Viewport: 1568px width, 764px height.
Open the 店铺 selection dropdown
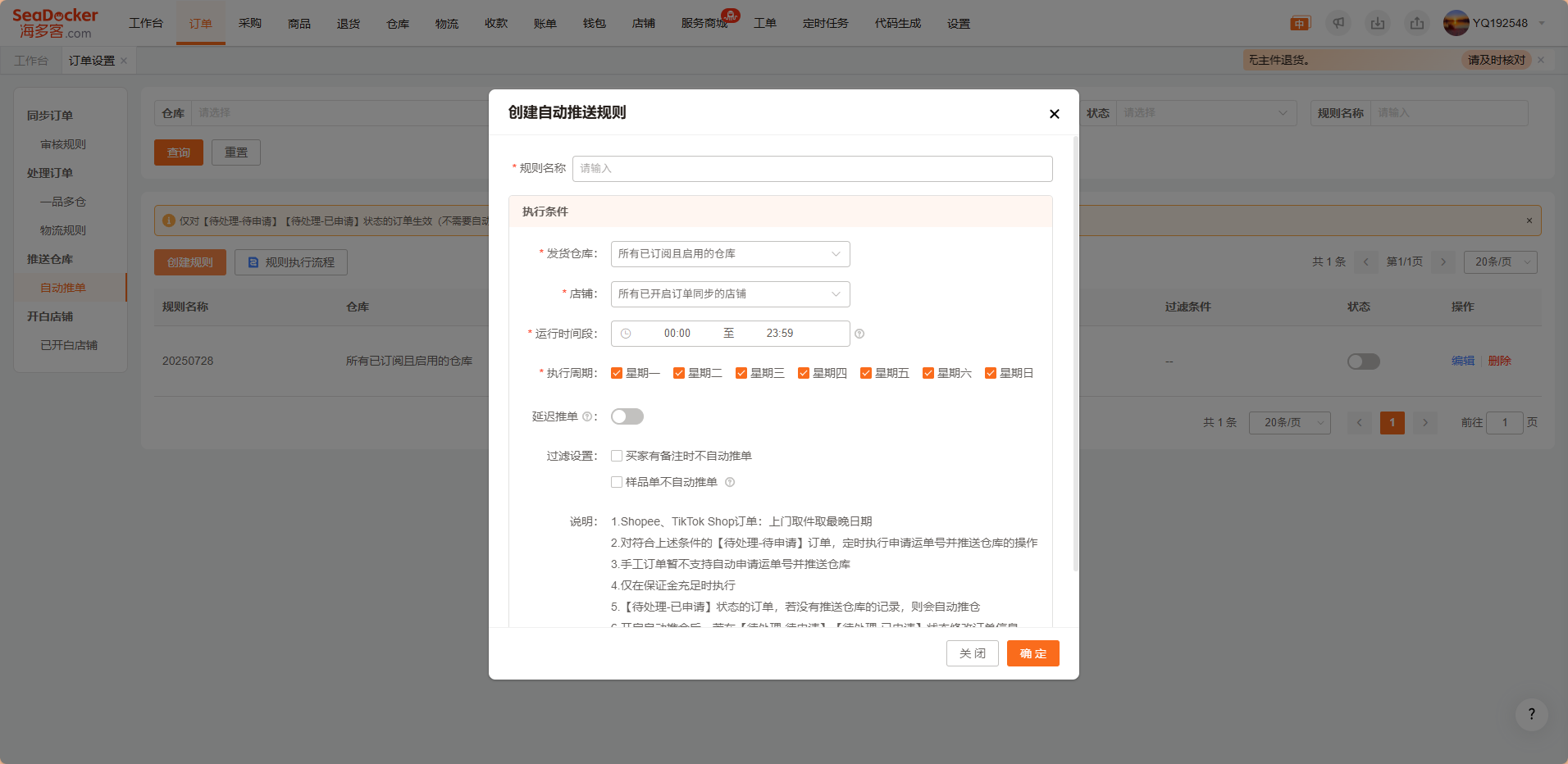point(730,294)
